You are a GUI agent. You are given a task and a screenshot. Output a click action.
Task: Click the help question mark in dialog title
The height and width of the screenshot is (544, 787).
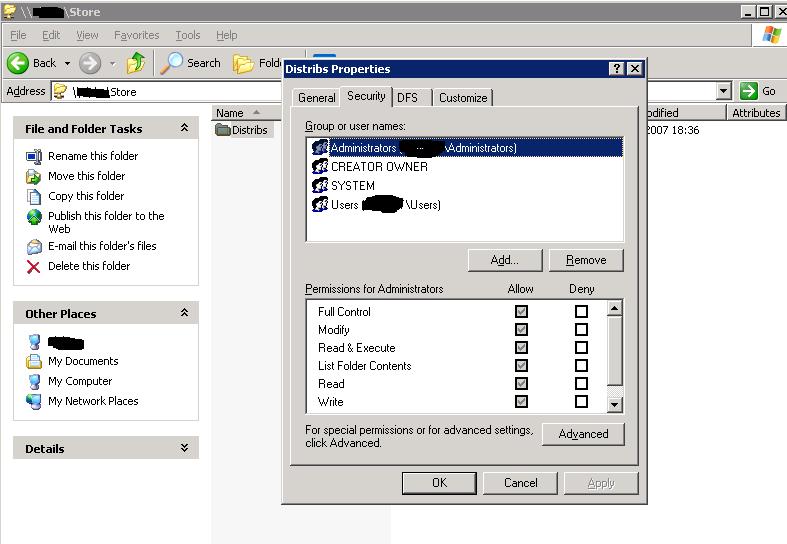[616, 69]
